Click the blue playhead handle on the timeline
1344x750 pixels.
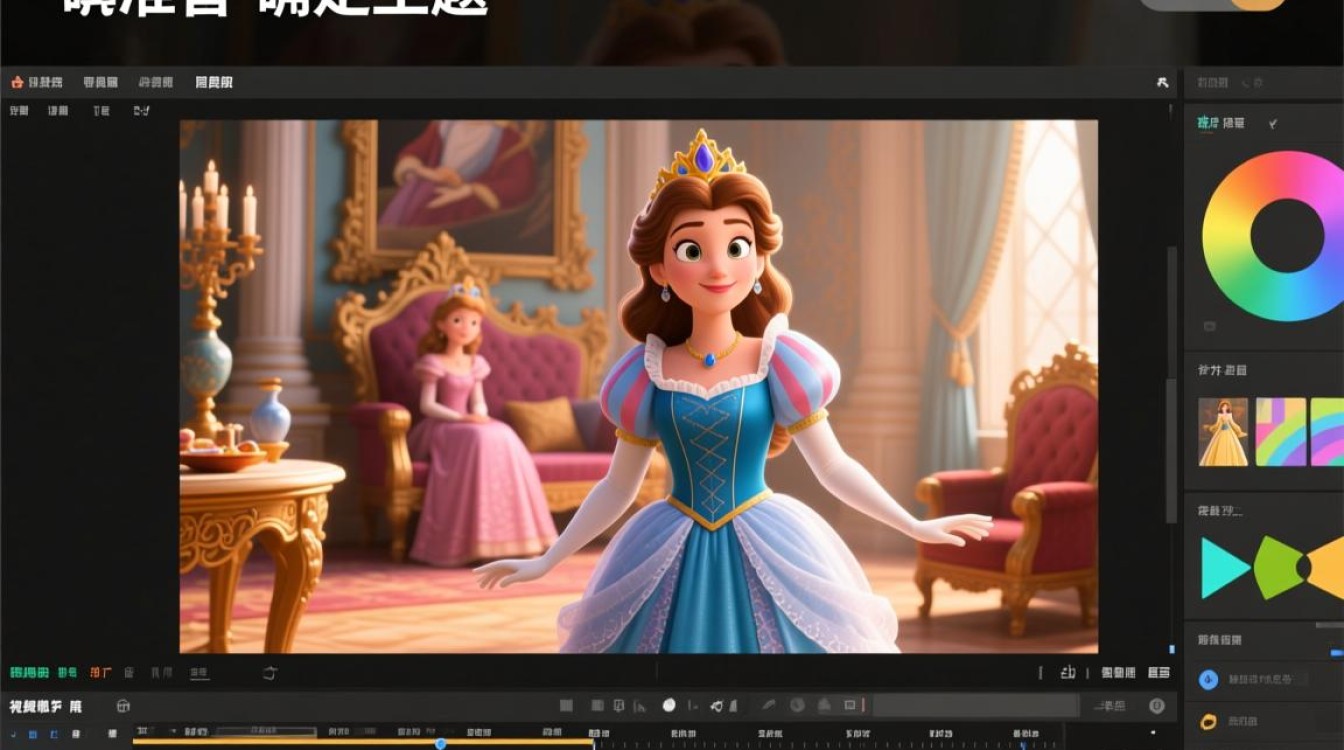pos(441,743)
